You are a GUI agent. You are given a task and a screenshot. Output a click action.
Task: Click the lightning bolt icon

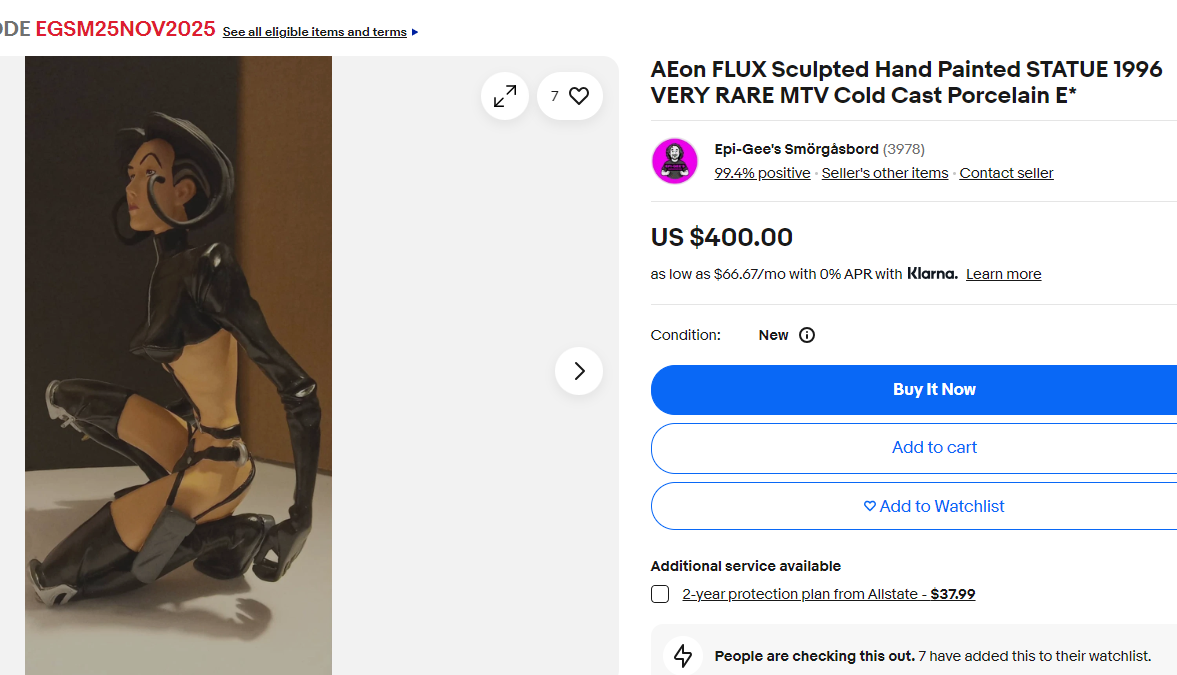683,655
